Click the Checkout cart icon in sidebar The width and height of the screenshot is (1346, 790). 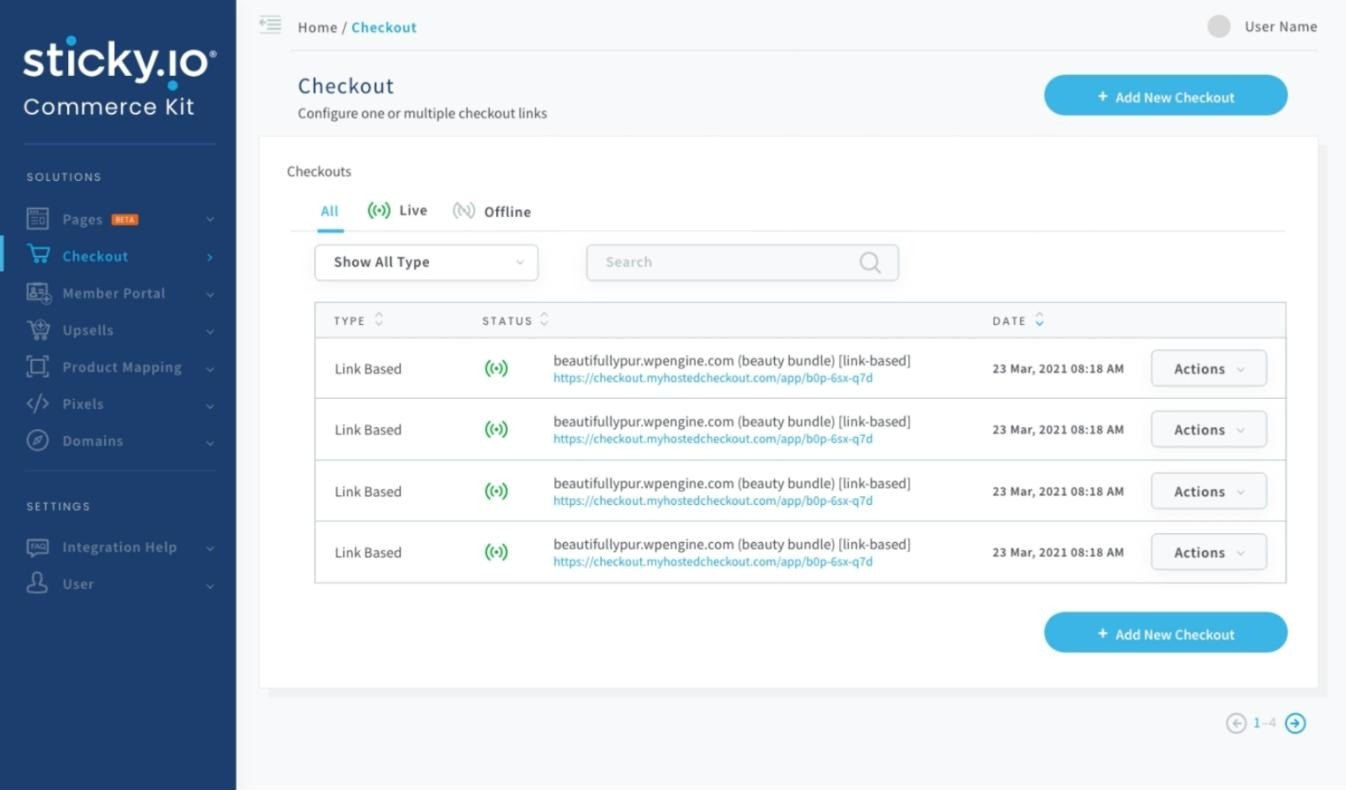38,255
